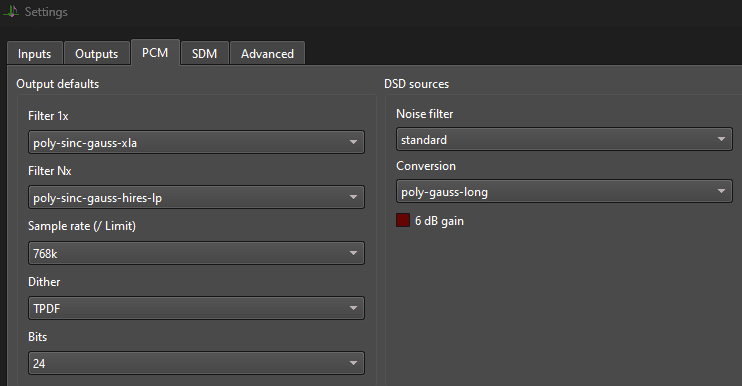Click the arrow on the Bits combo box
Viewport: 742px width, 386px height.
pyautogui.click(x=353, y=363)
